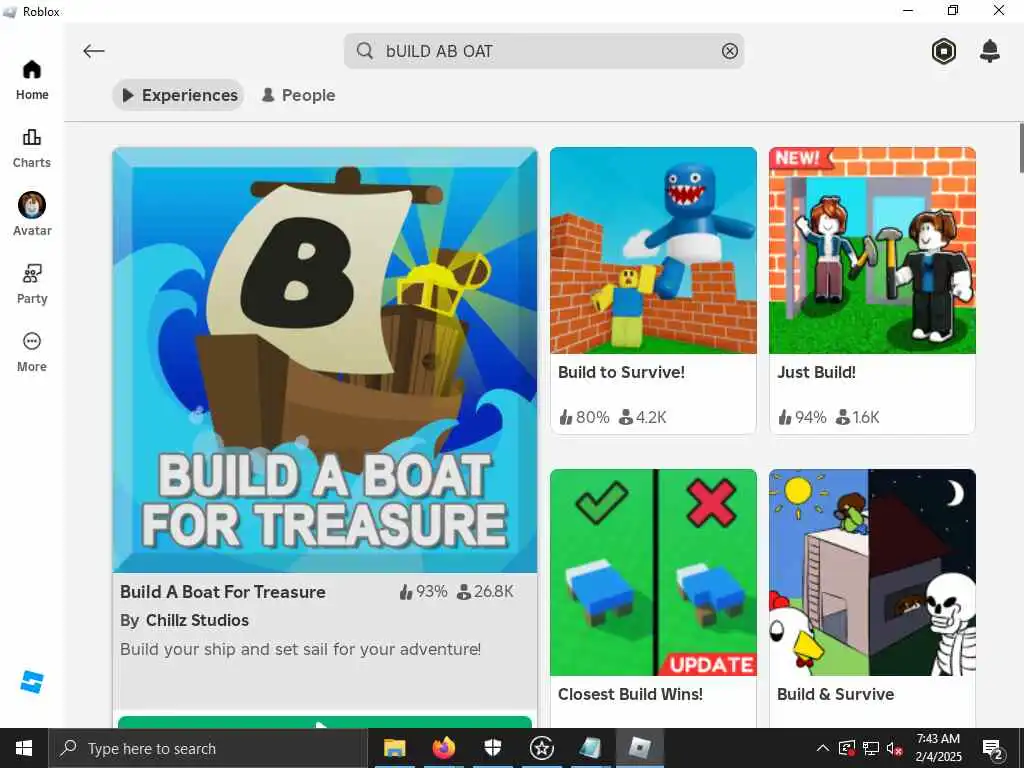This screenshot has width=1024, height=768.
Task: Click the Closest Build Wins! title text
Action: (x=630, y=694)
